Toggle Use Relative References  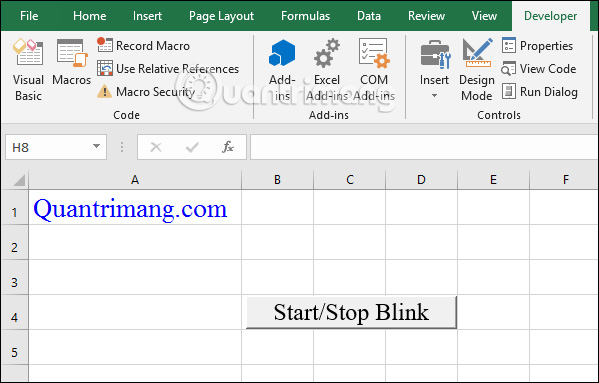pyautogui.click(x=168, y=69)
